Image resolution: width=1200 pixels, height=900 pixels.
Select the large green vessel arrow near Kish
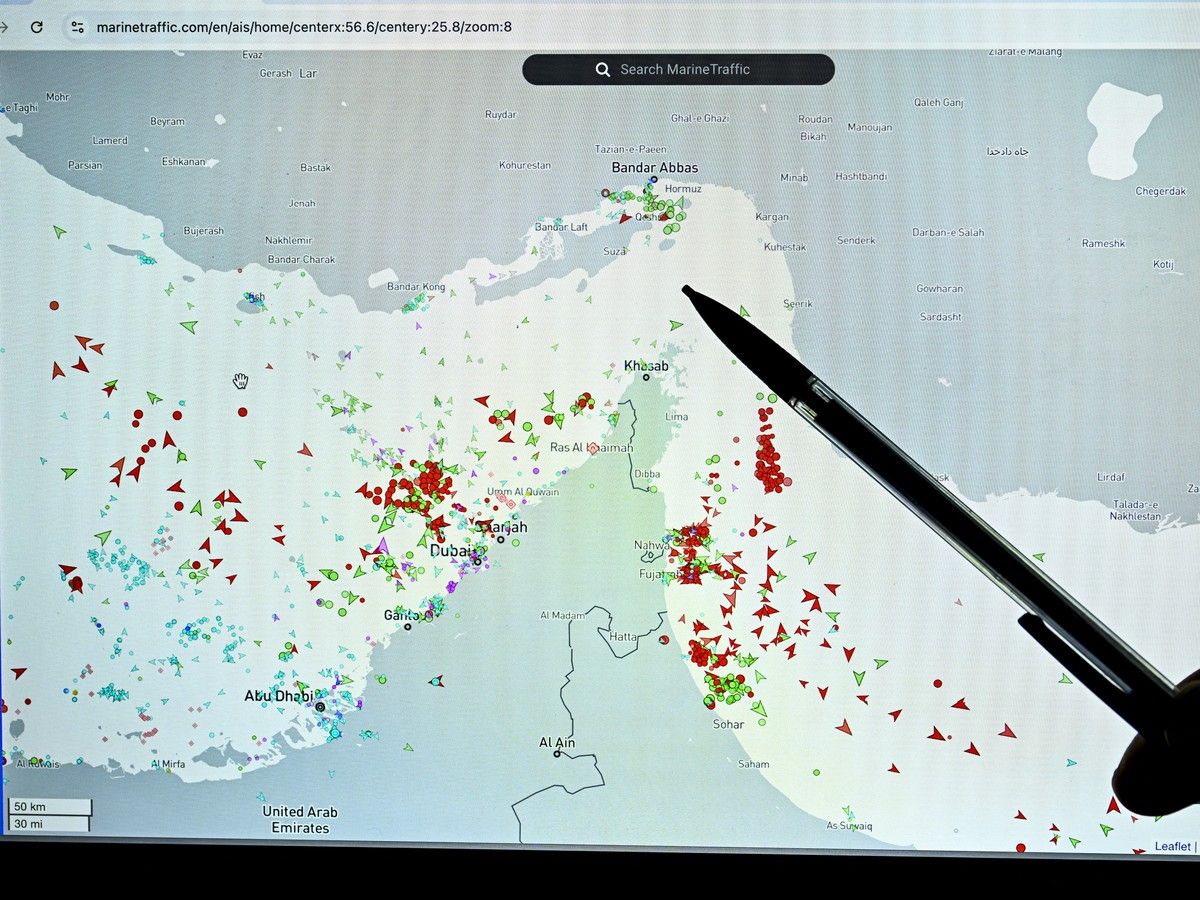tap(188, 326)
